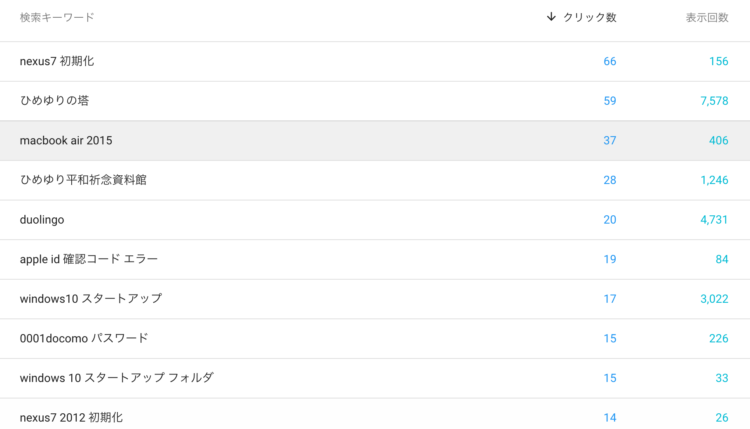Click the 検索キーワード column header
Viewport: 750px width, 429px height.
click(x=57, y=18)
